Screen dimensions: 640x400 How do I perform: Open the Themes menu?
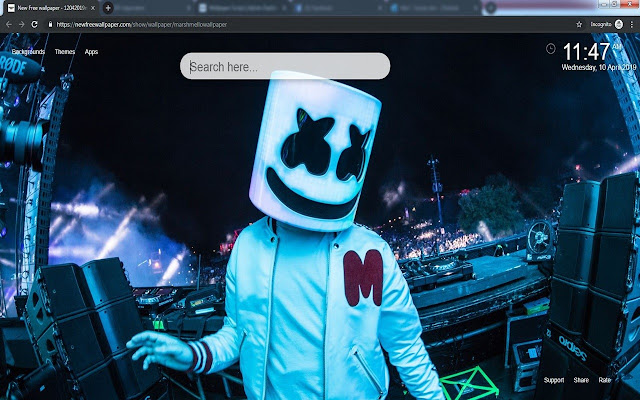(64, 52)
